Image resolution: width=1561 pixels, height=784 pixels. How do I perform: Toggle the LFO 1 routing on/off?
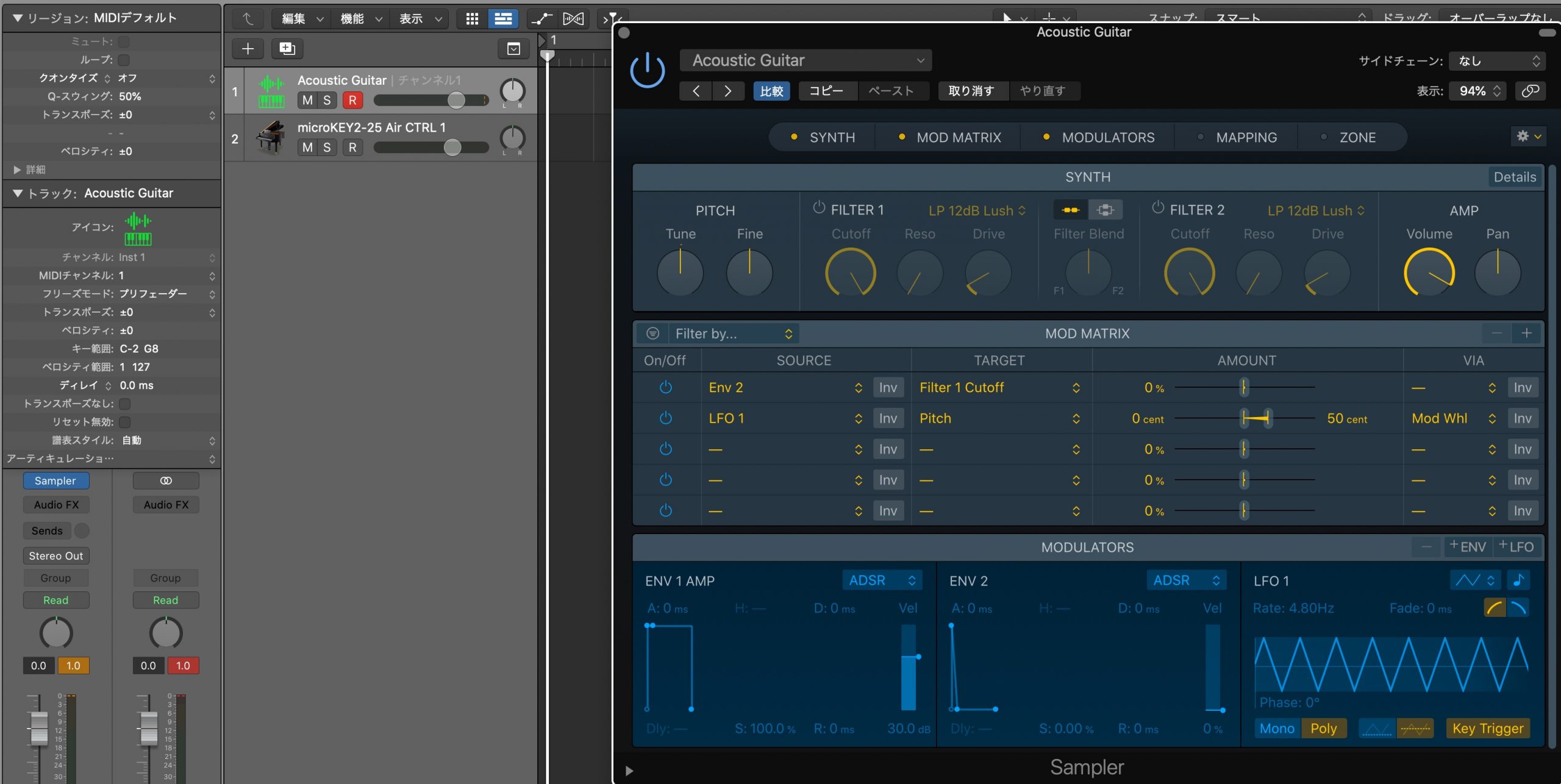tap(666, 418)
